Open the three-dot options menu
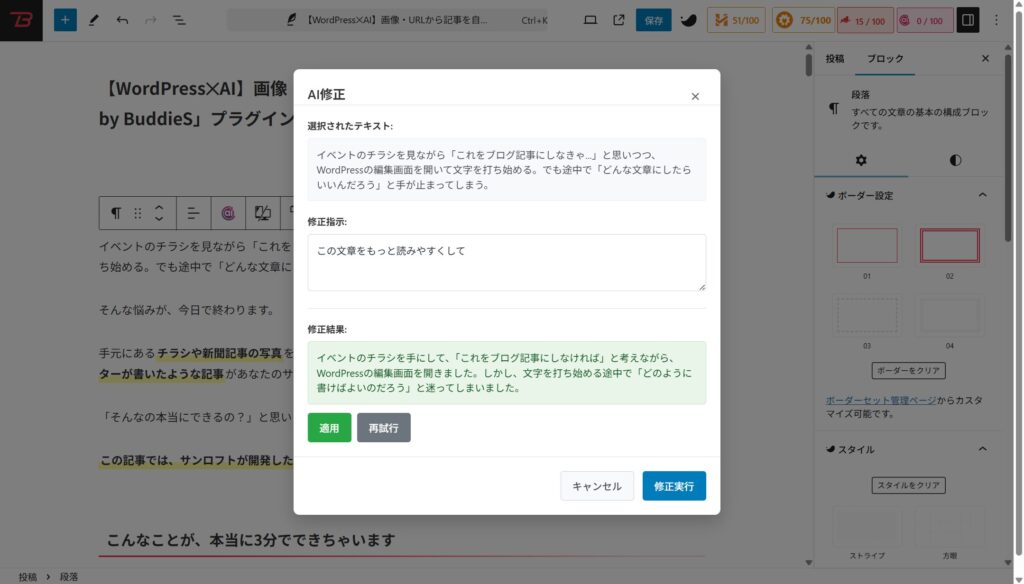Screen dimensions: 1024x584 996,20
